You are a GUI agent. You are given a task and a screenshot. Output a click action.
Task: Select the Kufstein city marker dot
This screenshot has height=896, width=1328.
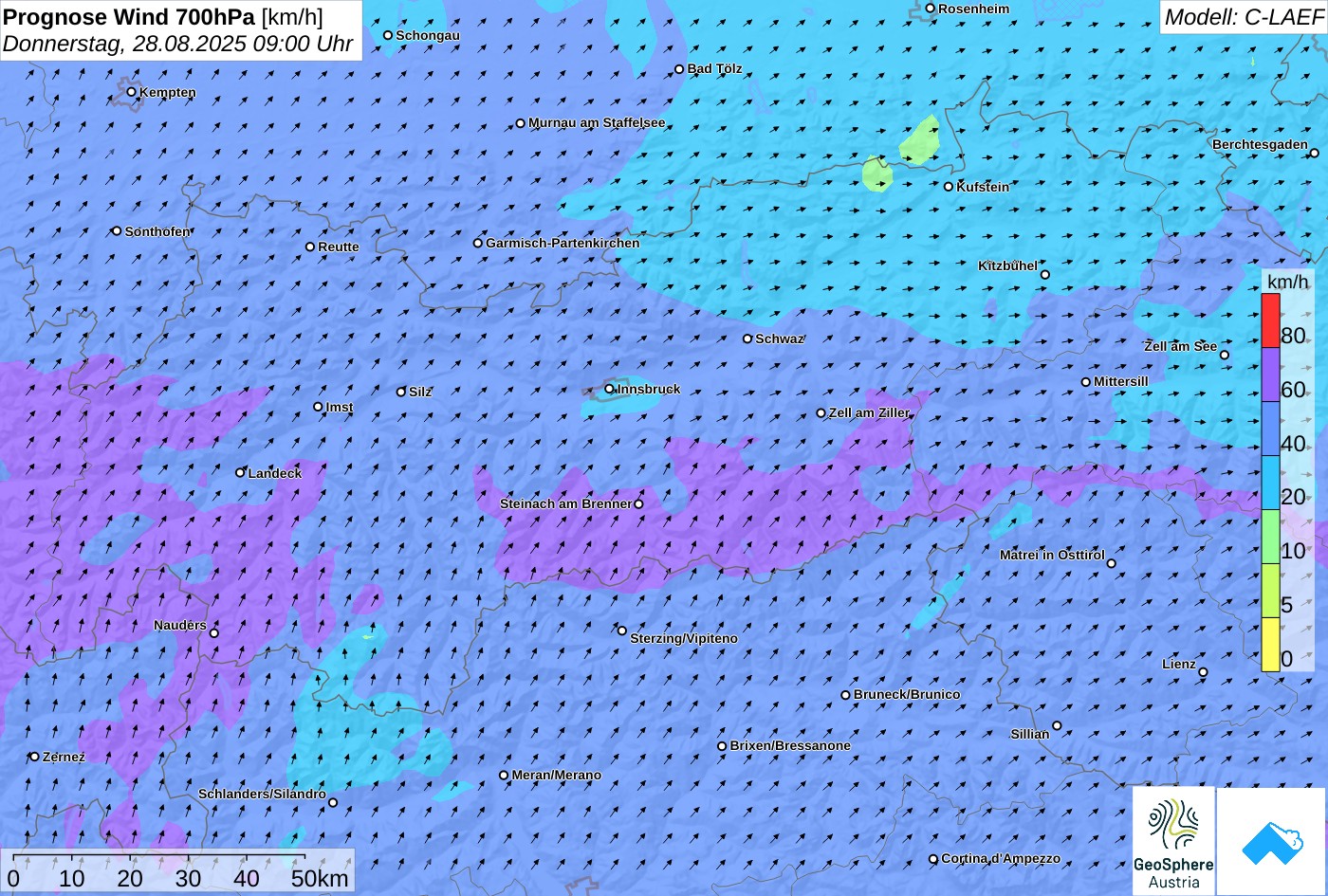(949, 187)
